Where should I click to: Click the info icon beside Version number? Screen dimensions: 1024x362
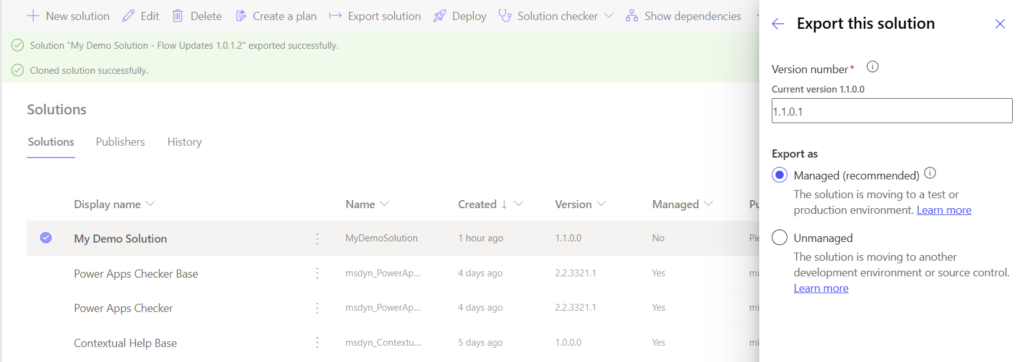pyautogui.click(x=872, y=67)
